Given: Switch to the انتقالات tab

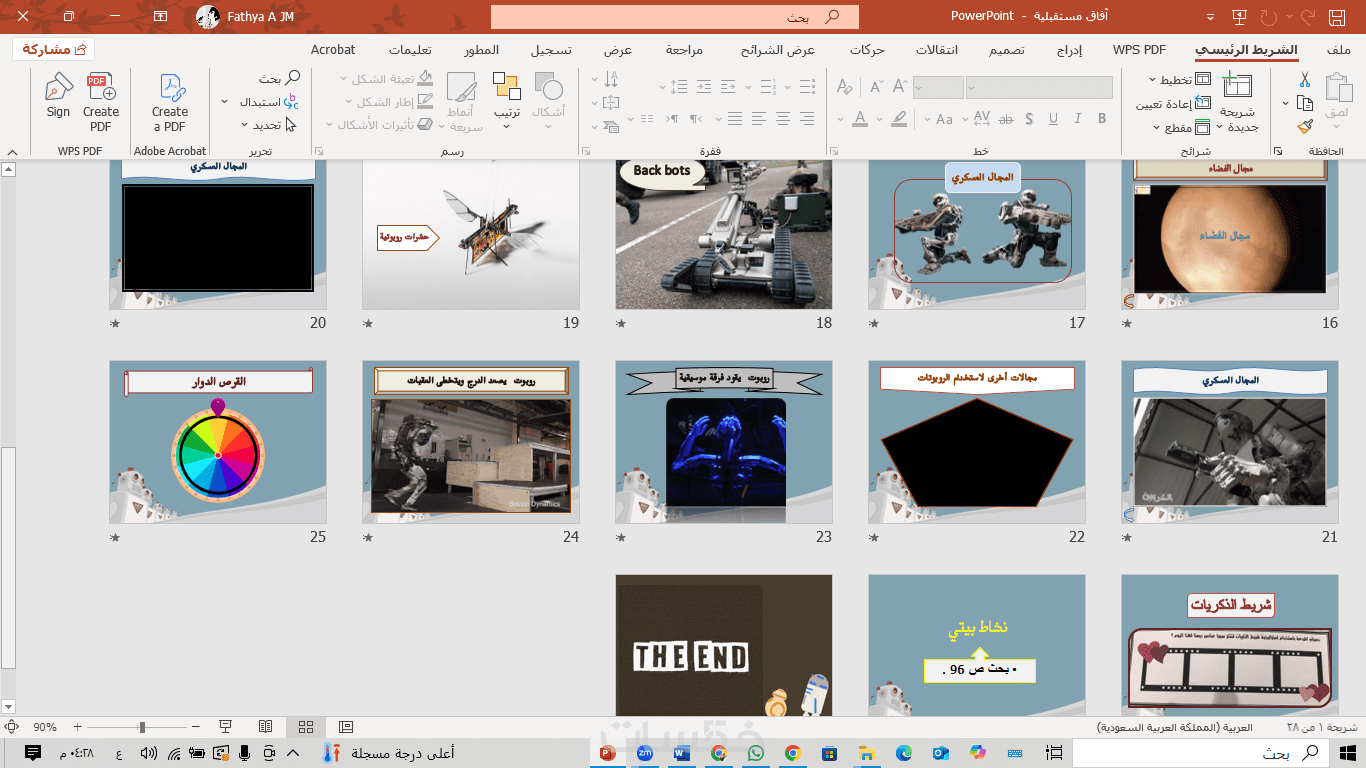Looking at the screenshot, I should pos(937,50).
